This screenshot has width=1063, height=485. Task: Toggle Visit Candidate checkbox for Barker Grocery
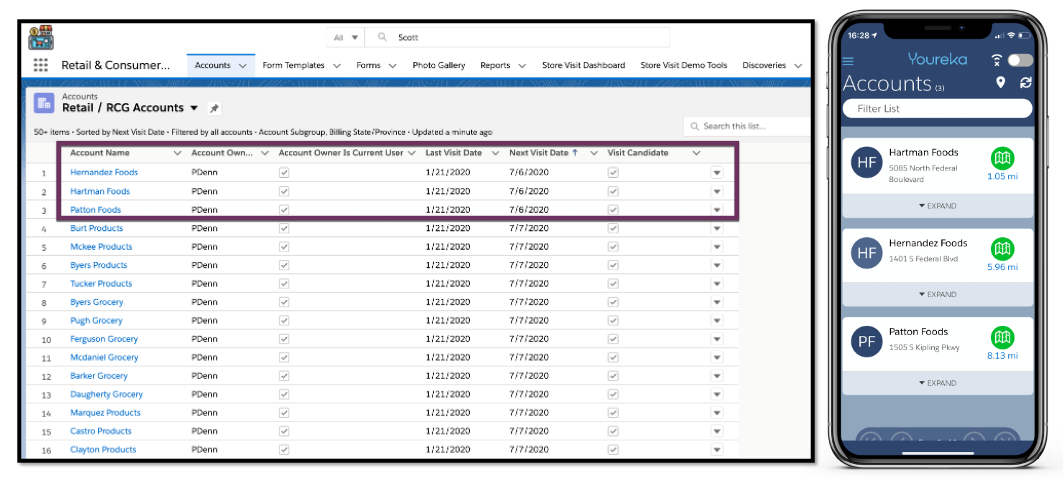[x=613, y=376]
